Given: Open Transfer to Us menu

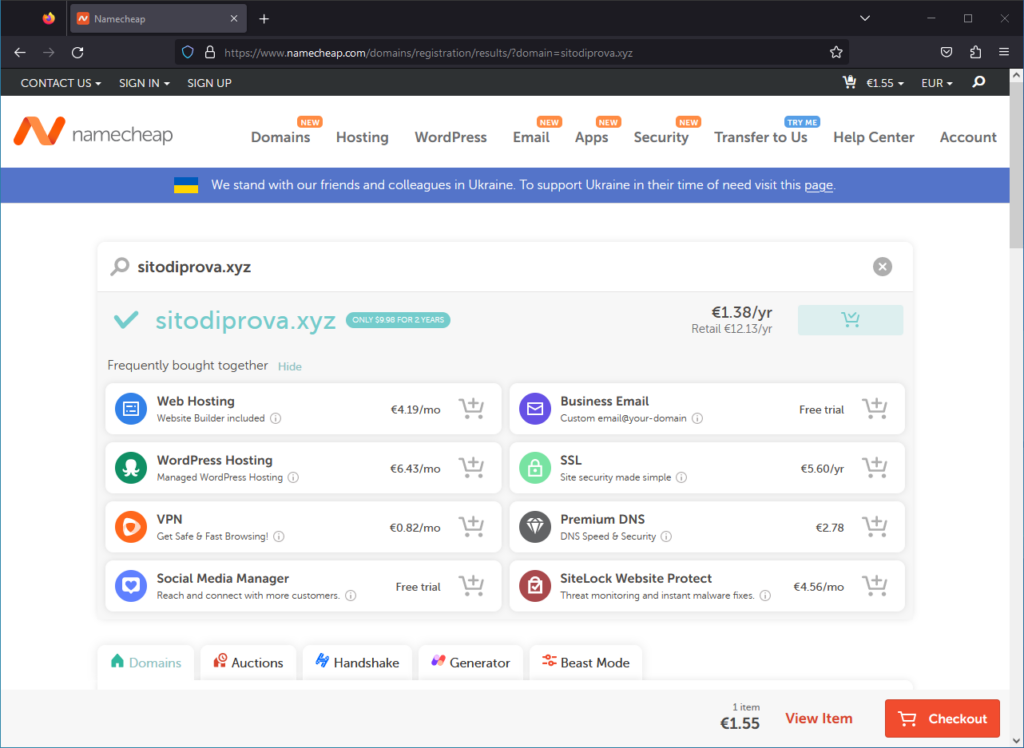Looking at the screenshot, I should pyautogui.click(x=760, y=137).
